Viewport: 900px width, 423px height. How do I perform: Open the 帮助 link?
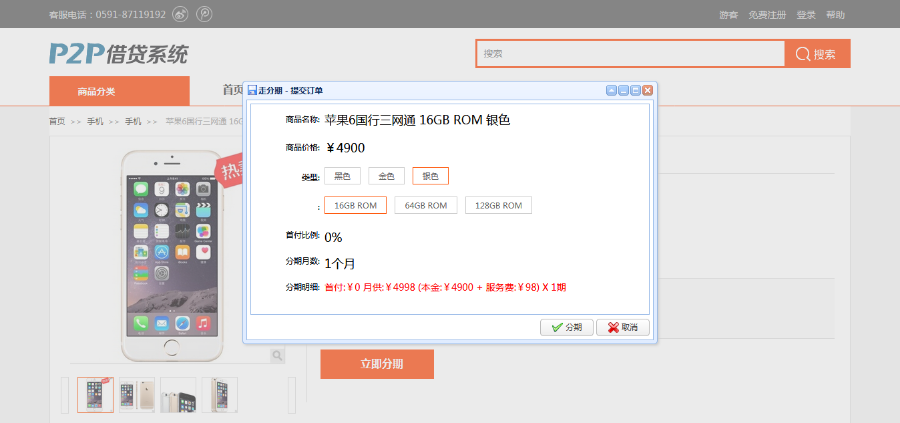835,15
